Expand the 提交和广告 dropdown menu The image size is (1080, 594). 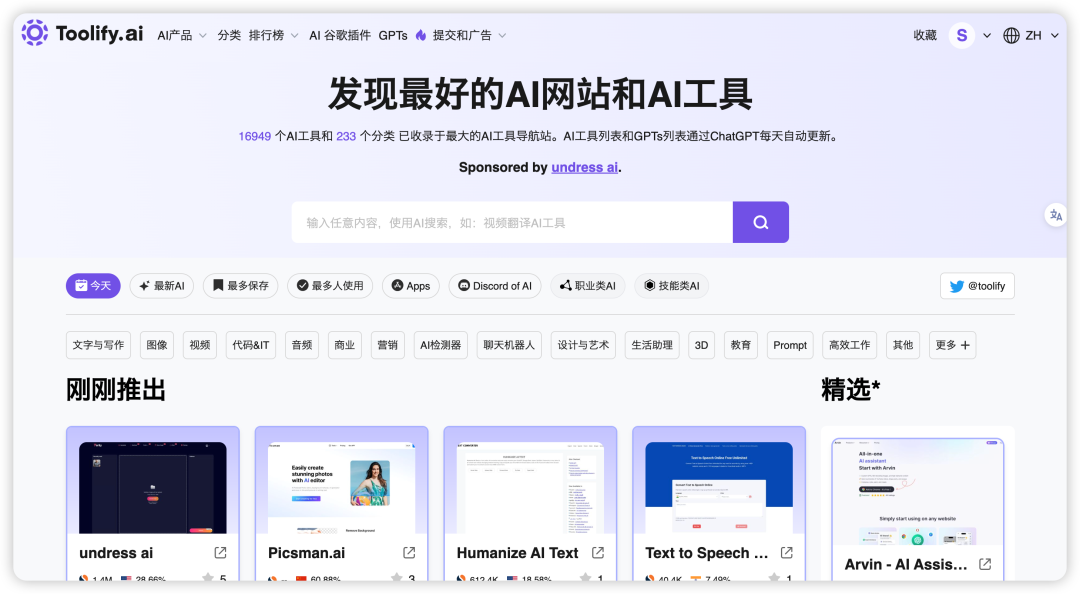(x=469, y=35)
